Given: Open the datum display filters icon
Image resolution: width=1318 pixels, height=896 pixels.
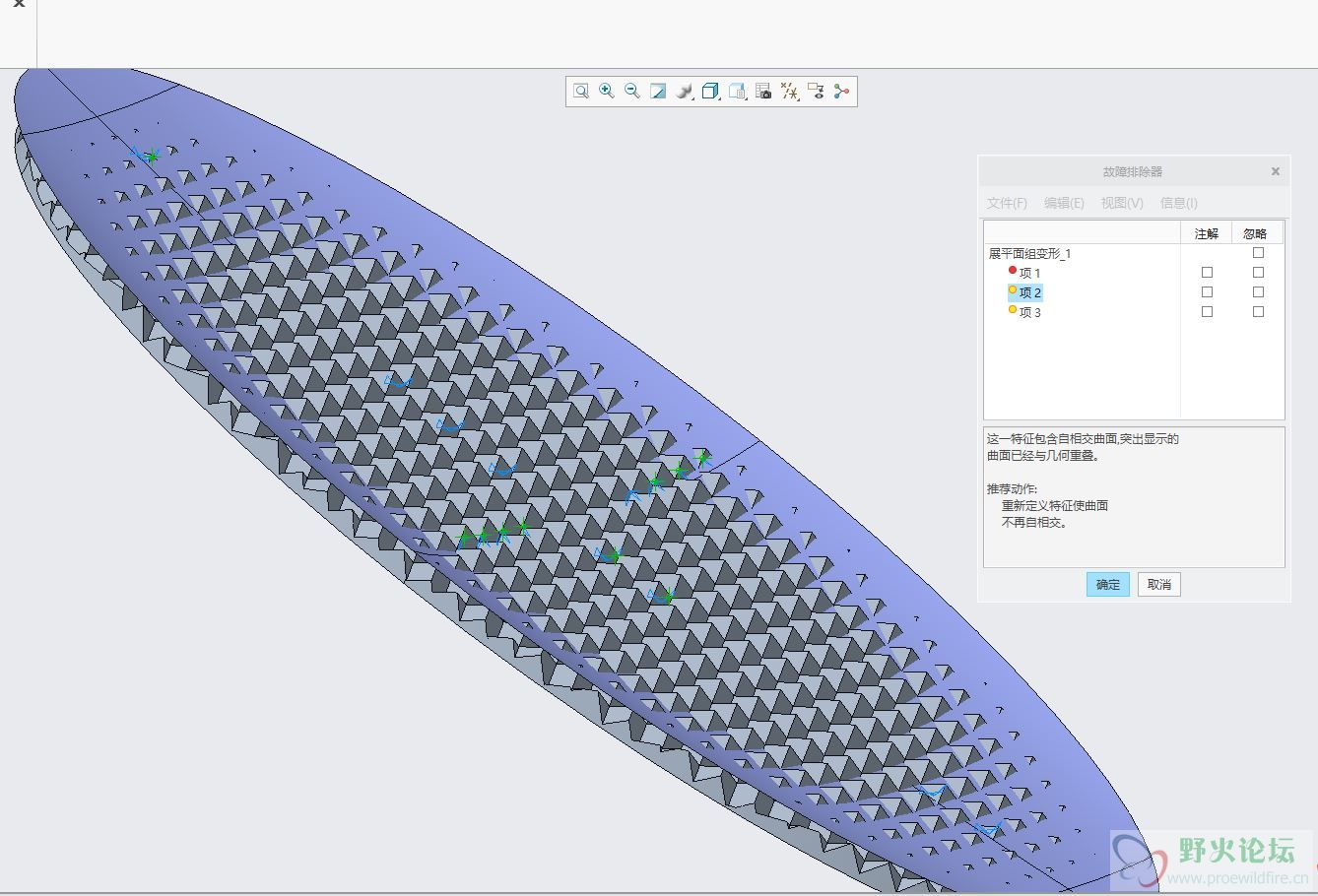Looking at the screenshot, I should pos(789,92).
